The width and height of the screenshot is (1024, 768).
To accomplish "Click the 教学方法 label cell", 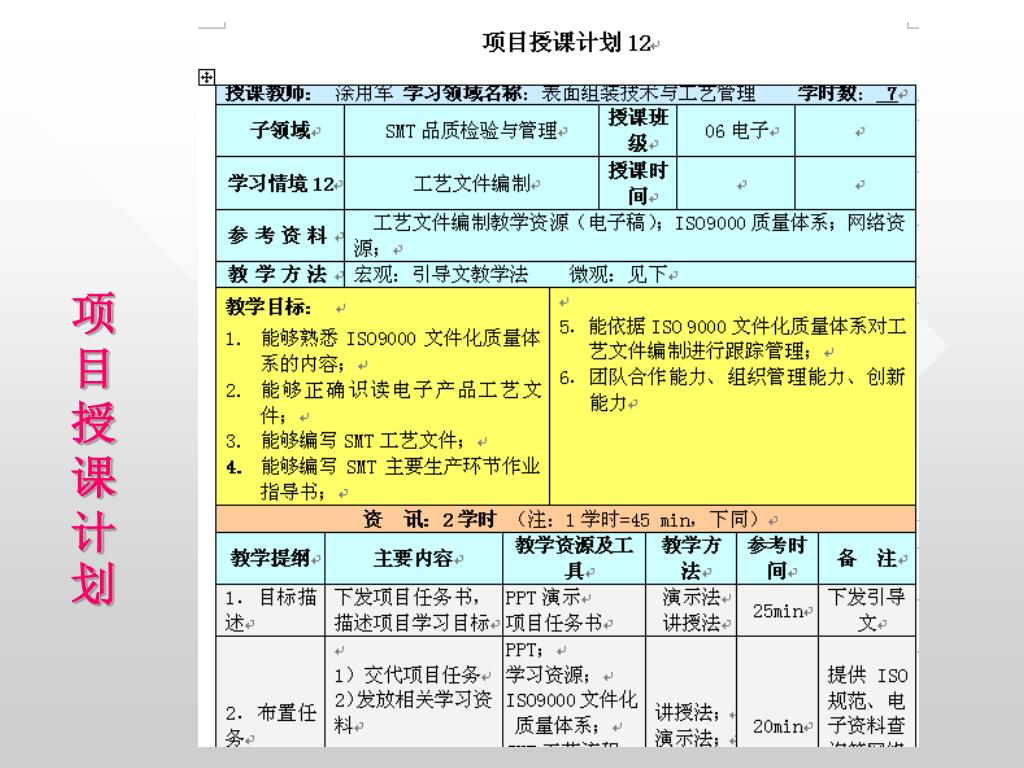I will click(x=280, y=274).
